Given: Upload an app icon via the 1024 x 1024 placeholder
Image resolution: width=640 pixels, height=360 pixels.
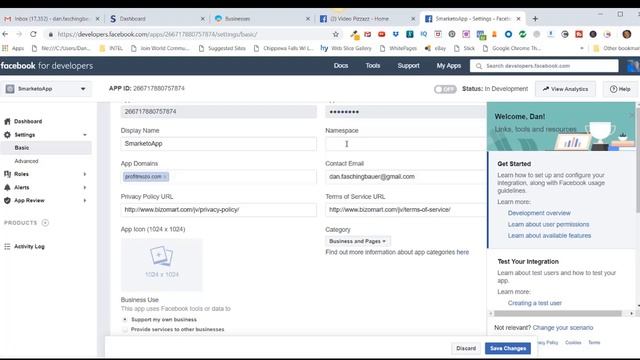Looking at the screenshot, I should (162, 264).
